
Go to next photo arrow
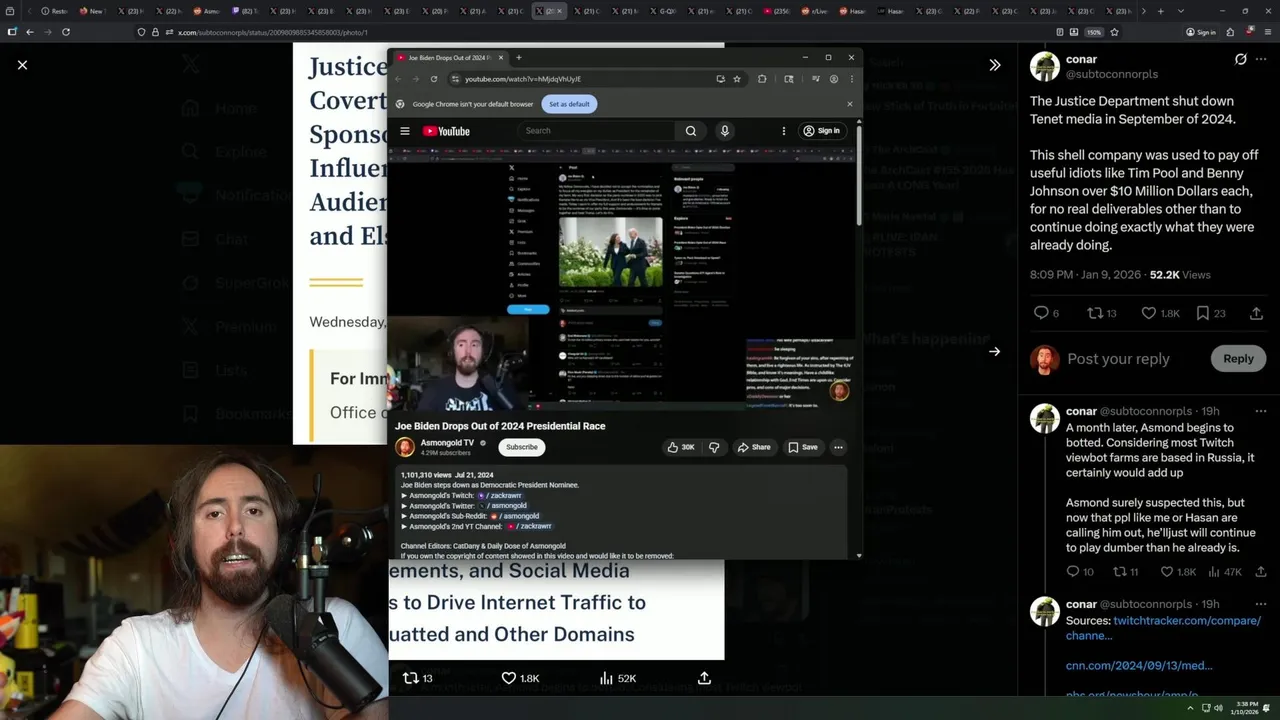994,351
